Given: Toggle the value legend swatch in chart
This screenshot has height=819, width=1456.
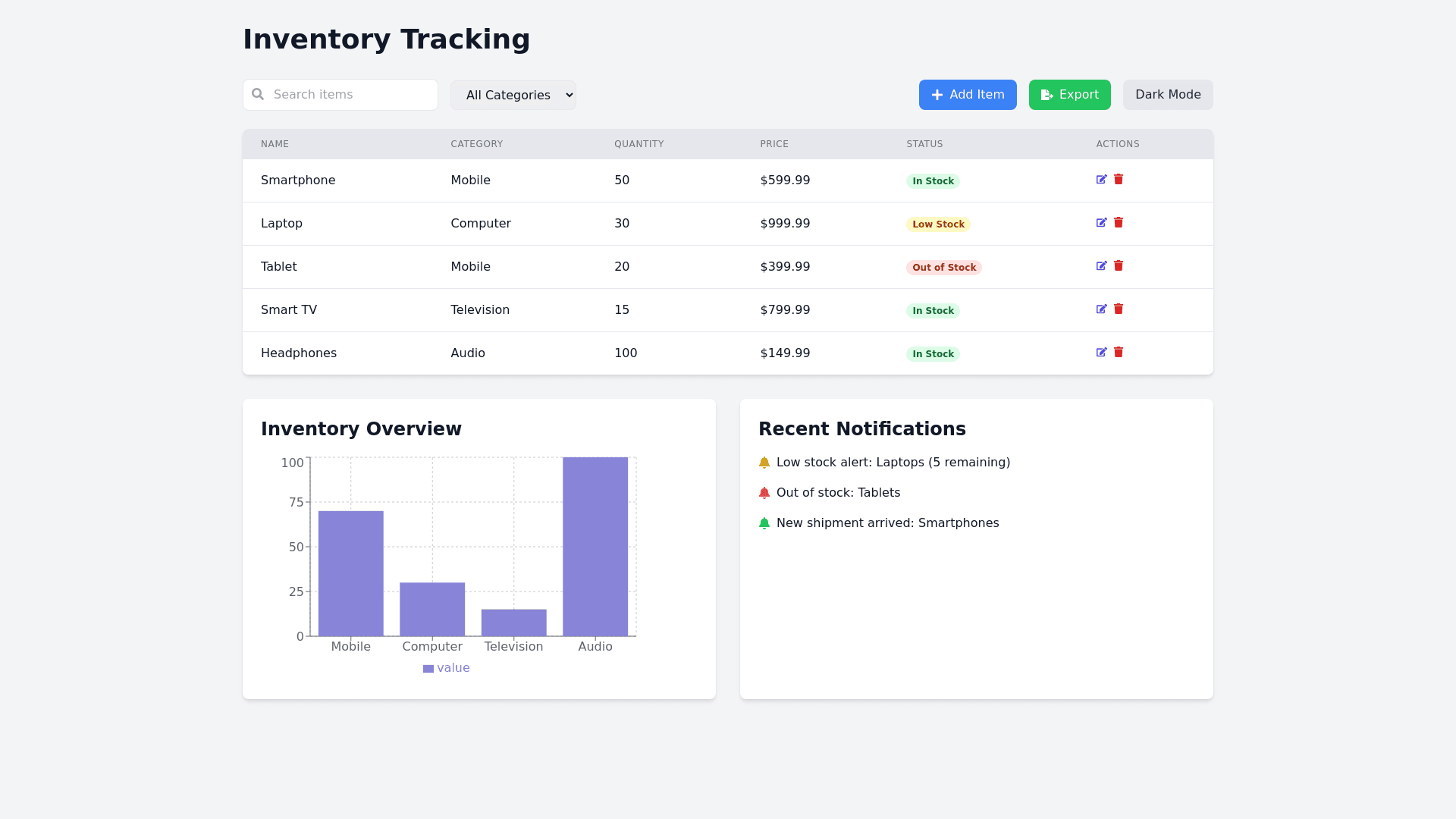Looking at the screenshot, I should point(428,669).
